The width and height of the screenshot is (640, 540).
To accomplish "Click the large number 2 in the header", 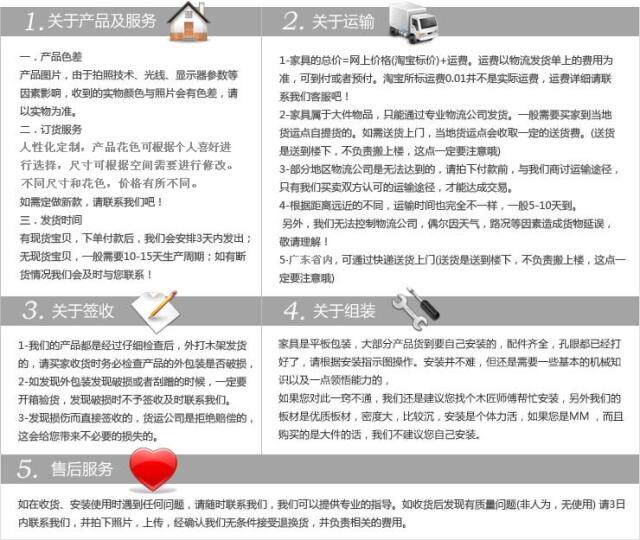I will pyautogui.click(x=293, y=23).
